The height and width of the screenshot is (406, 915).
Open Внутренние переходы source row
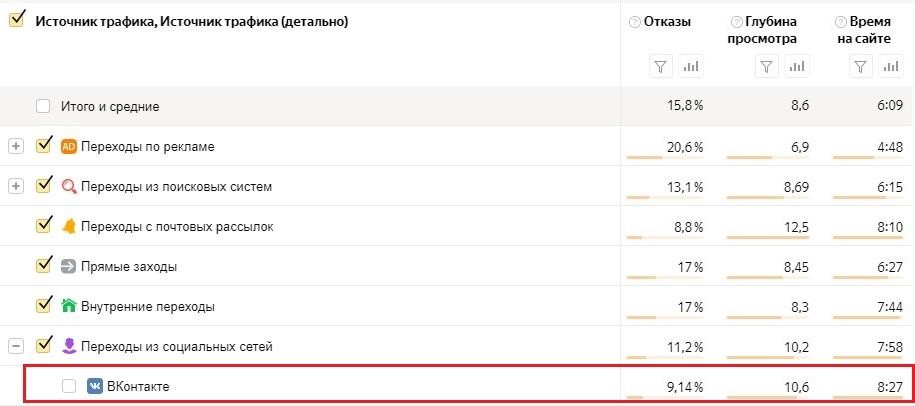(x=147, y=306)
